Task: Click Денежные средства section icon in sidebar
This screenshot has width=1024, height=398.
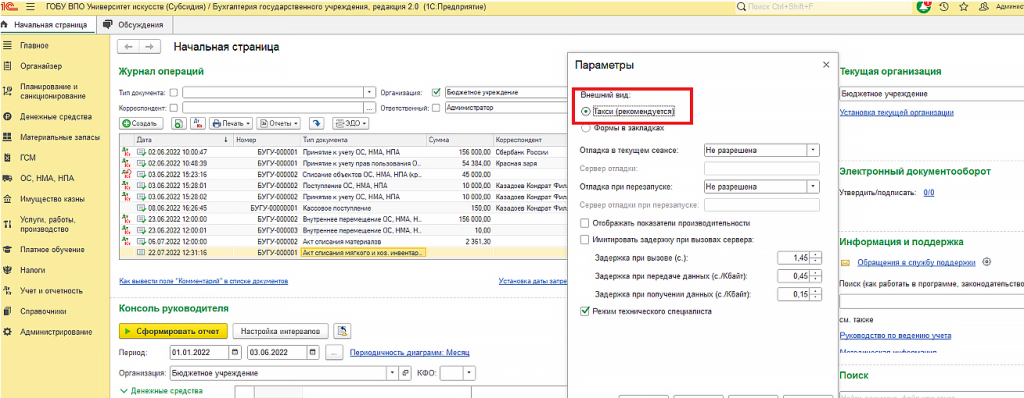Action: tap(7, 117)
